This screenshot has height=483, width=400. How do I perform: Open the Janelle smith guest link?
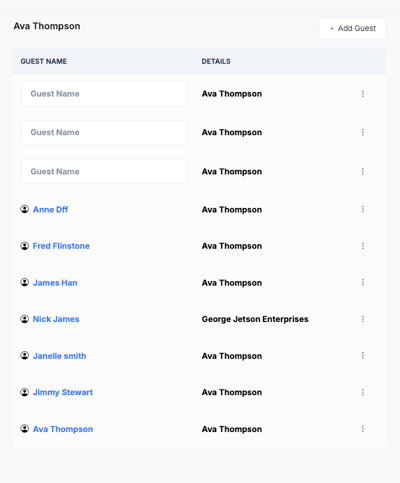pos(59,356)
